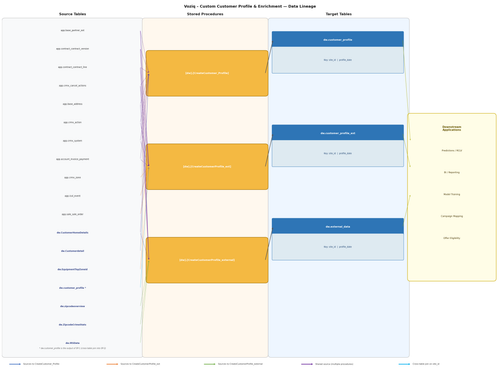Viewport: 500px width, 385px height.
Task: Click source table app.contract_contract_line
Action: [72, 67]
